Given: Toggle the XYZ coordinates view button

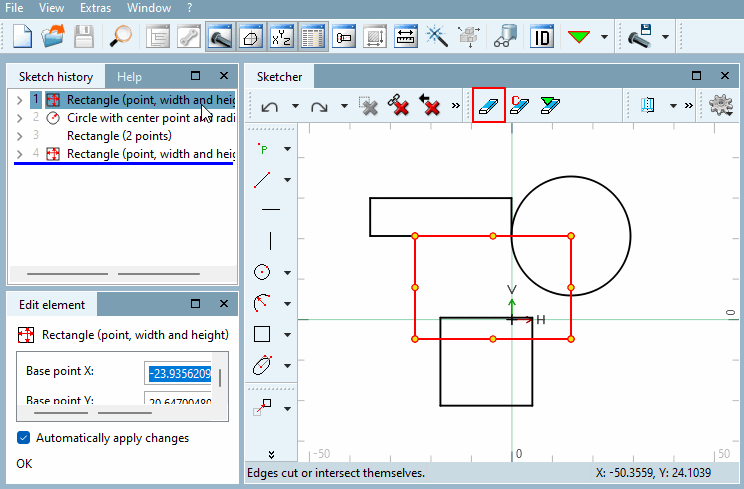Looking at the screenshot, I should (x=282, y=37).
